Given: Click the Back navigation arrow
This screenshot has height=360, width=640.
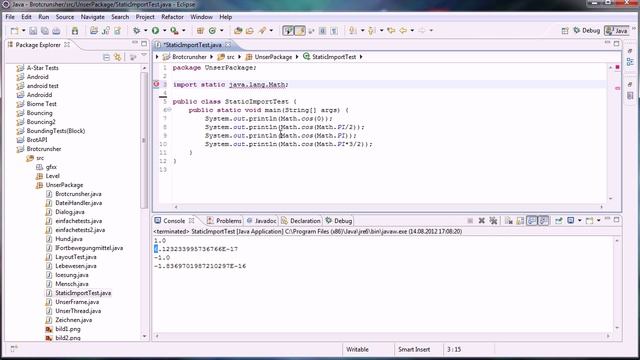Looking at the screenshot, I should [x=403, y=31].
